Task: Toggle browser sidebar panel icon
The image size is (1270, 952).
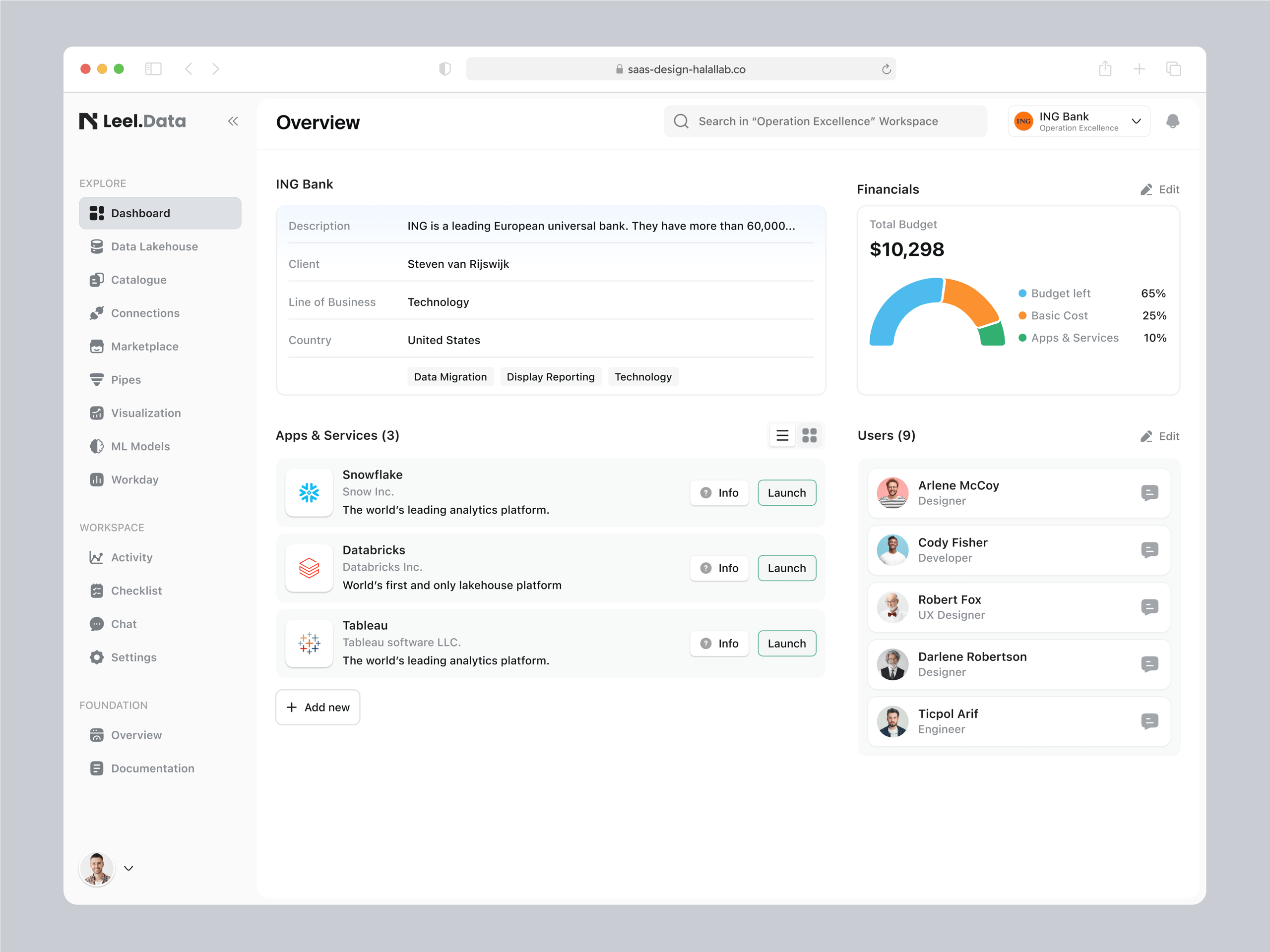Action: point(153,69)
